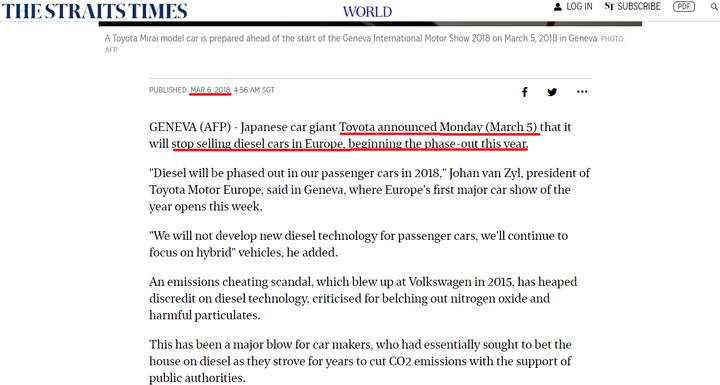The height and width of the screenshot is (385, 720).
Task: Open The Straits Times home logo
Action: [x=95, y=11]
